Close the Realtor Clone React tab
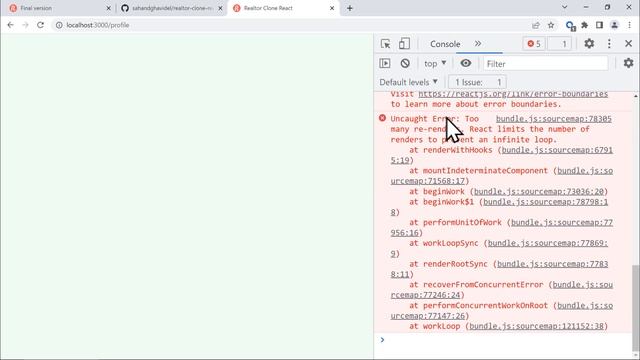The height and width of the screenshot is (360, 640). [x=332, y=8]
